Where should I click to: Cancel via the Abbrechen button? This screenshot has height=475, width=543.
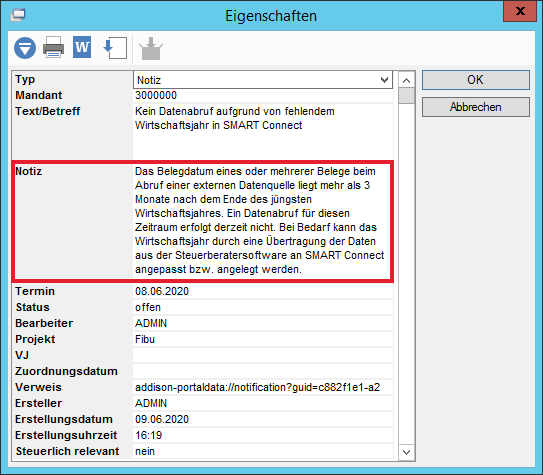pyautogui.click(x=475, y=107)
